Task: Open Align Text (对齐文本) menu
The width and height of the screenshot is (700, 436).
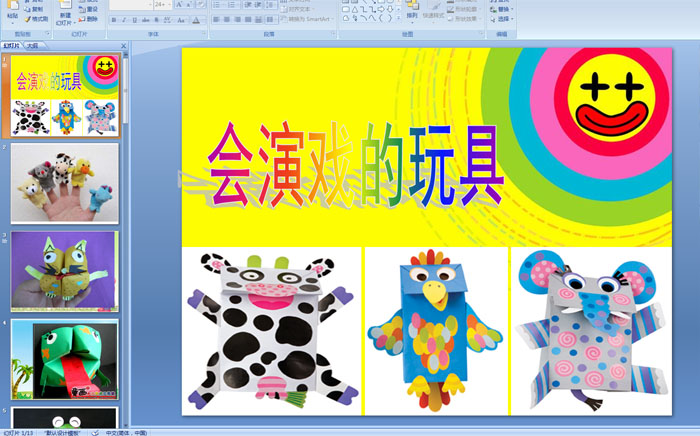Action: pos(298,9)
